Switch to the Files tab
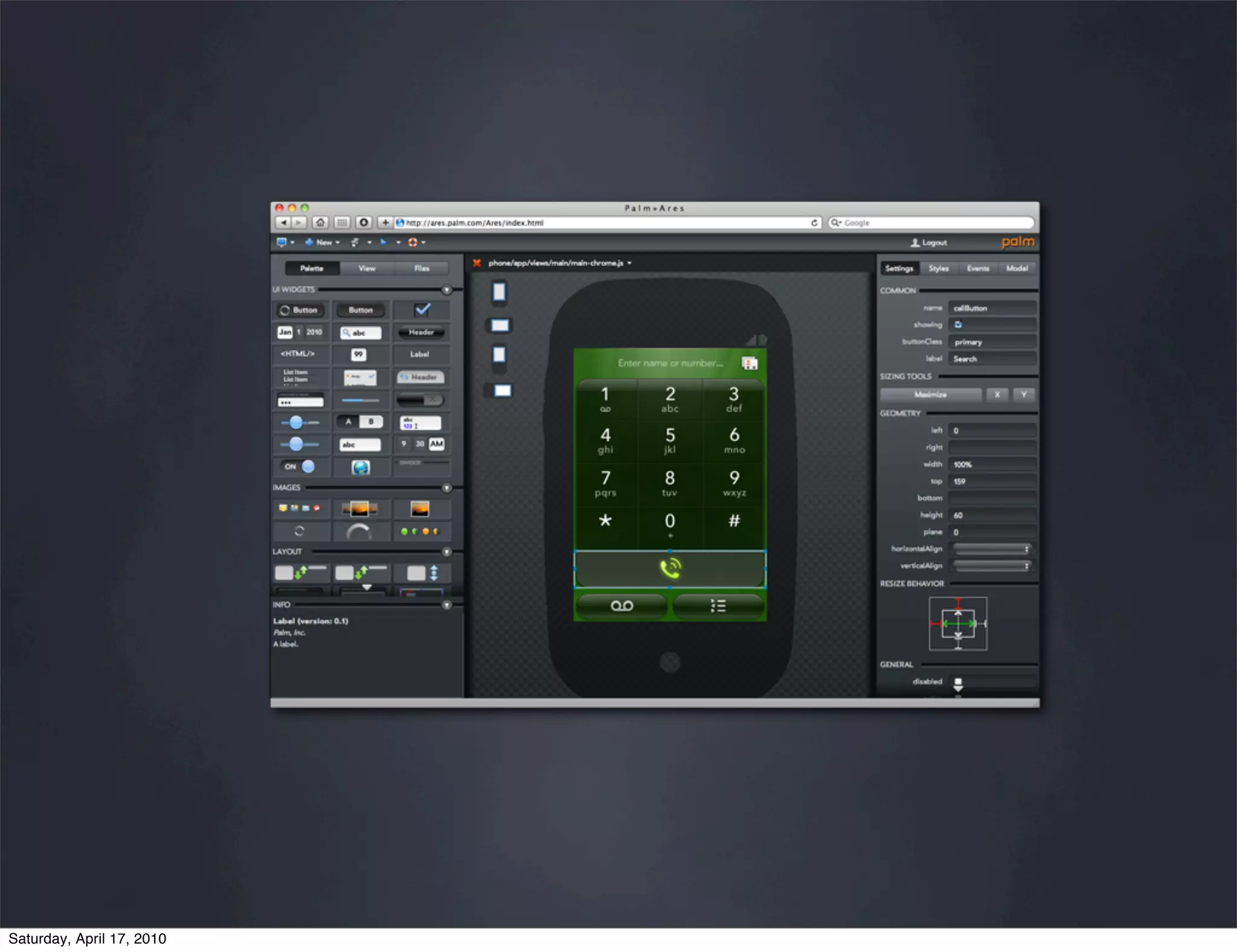The height and width of the screenshot is (952, 1237). click(x=422, y=268)
